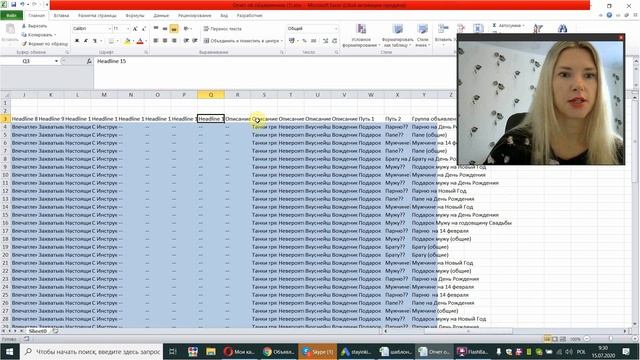Click the text orientation icon
The height and width of the screenshot is (360, 640).
(187, 29)
